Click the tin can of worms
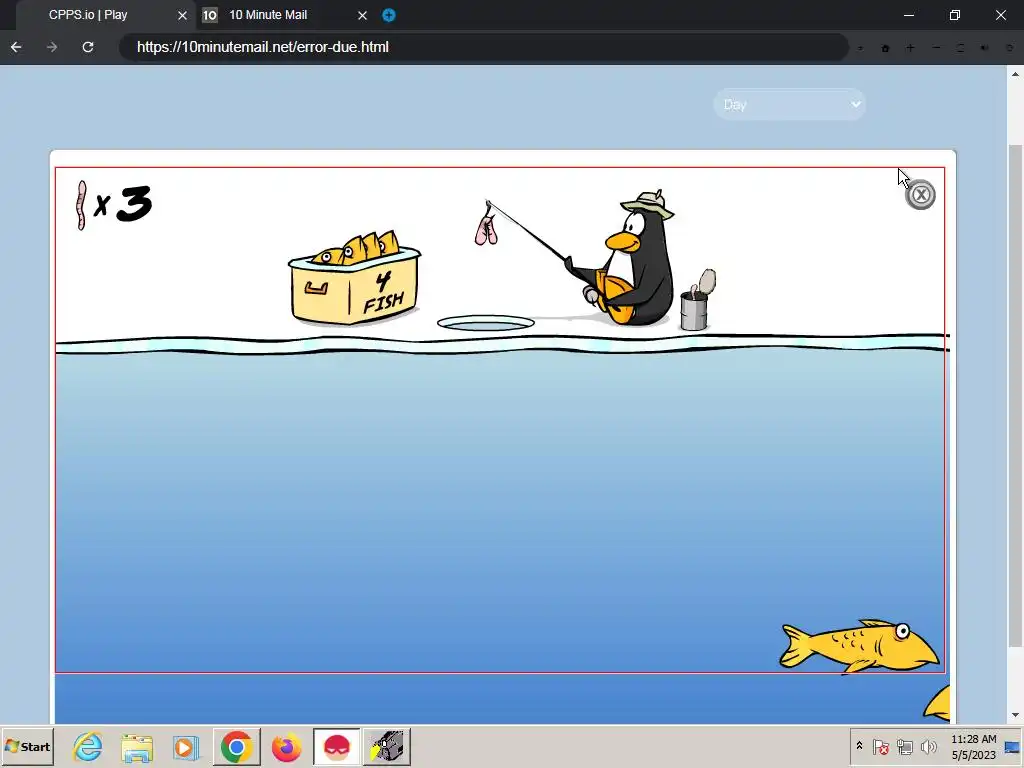 coord(697,300)
